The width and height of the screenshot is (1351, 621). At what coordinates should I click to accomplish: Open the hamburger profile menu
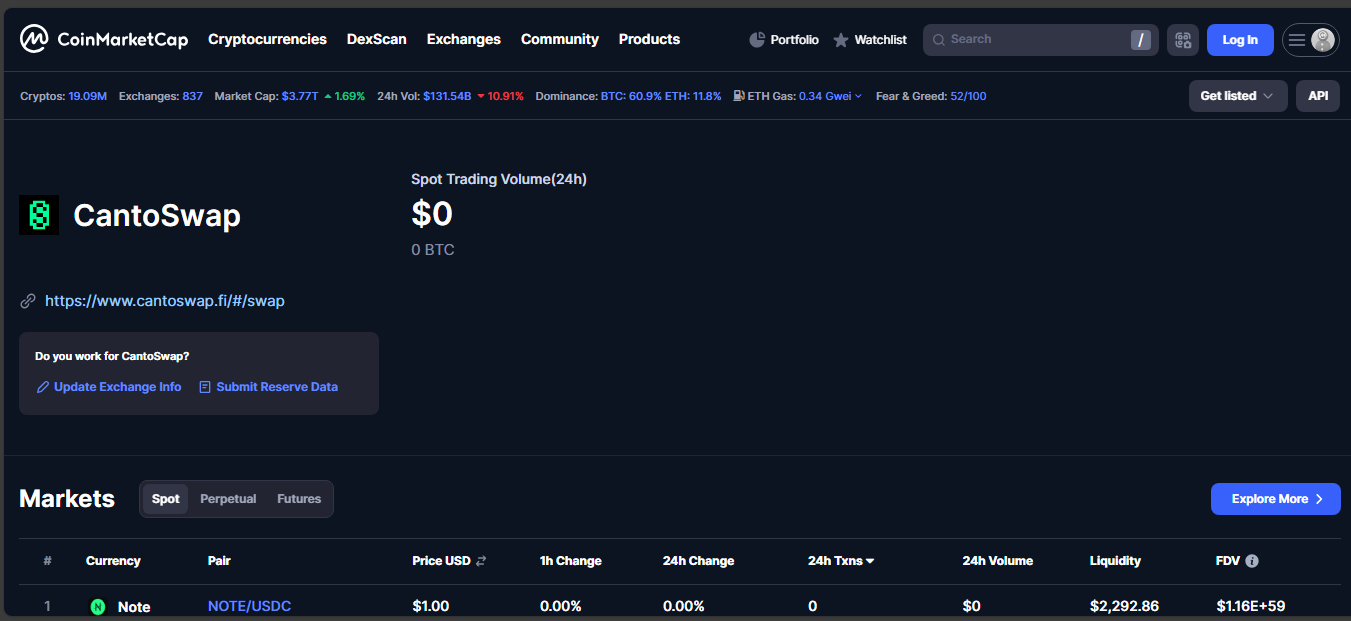point(1310,40)
